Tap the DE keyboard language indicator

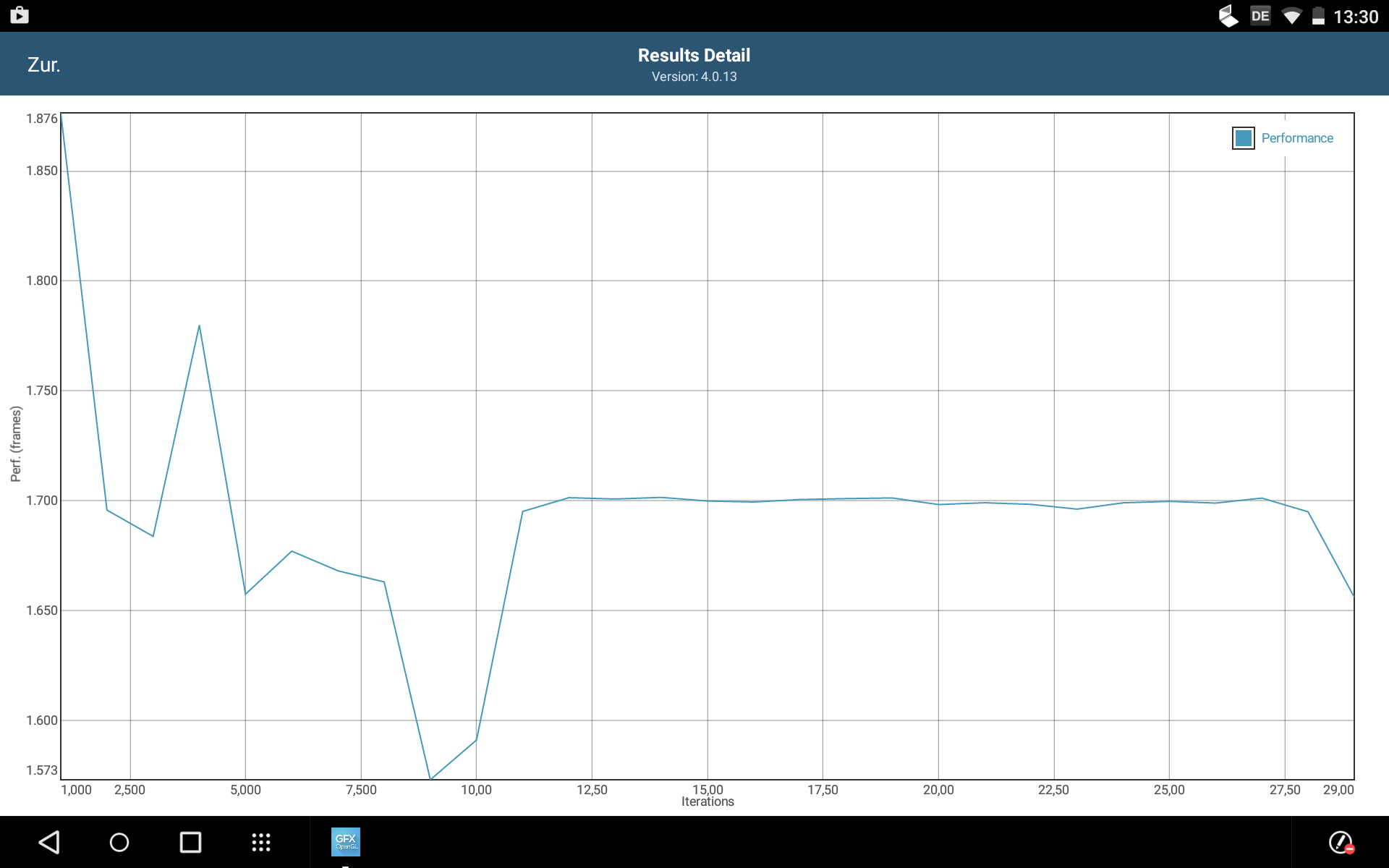coord(1260,16)
